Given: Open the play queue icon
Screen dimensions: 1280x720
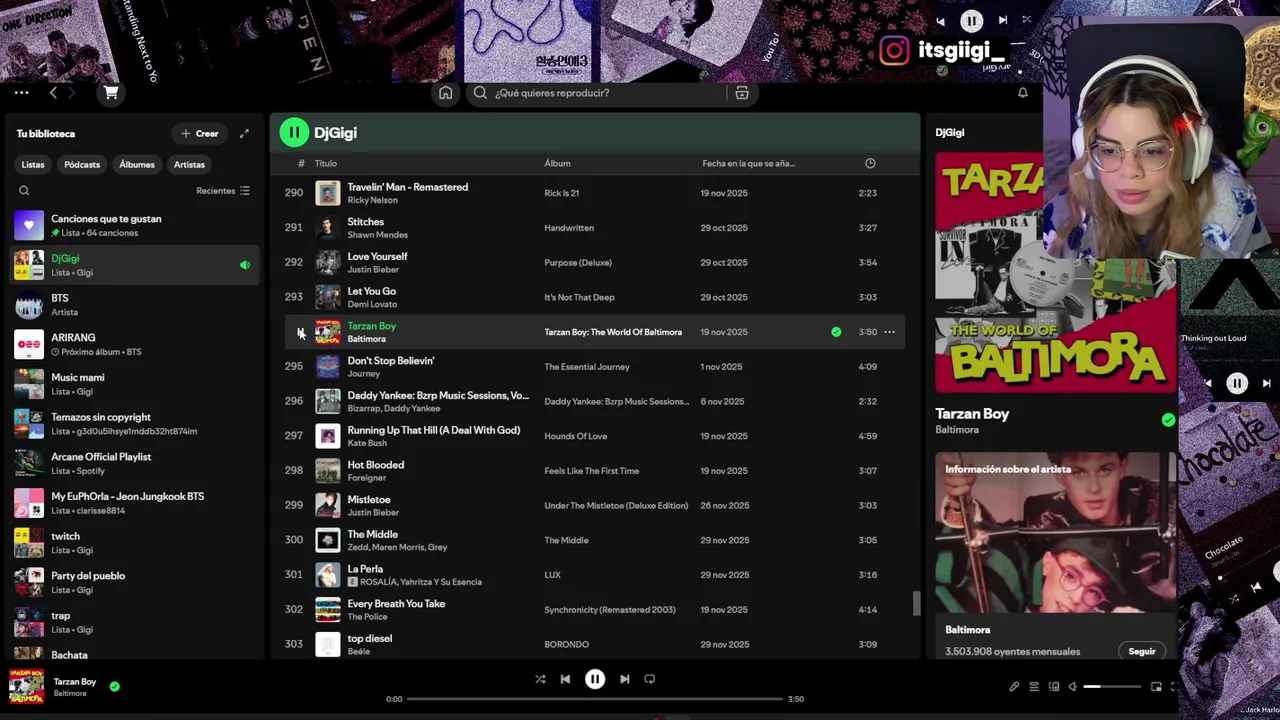Looking at the screenshot, I should (x=1034, y=687).
